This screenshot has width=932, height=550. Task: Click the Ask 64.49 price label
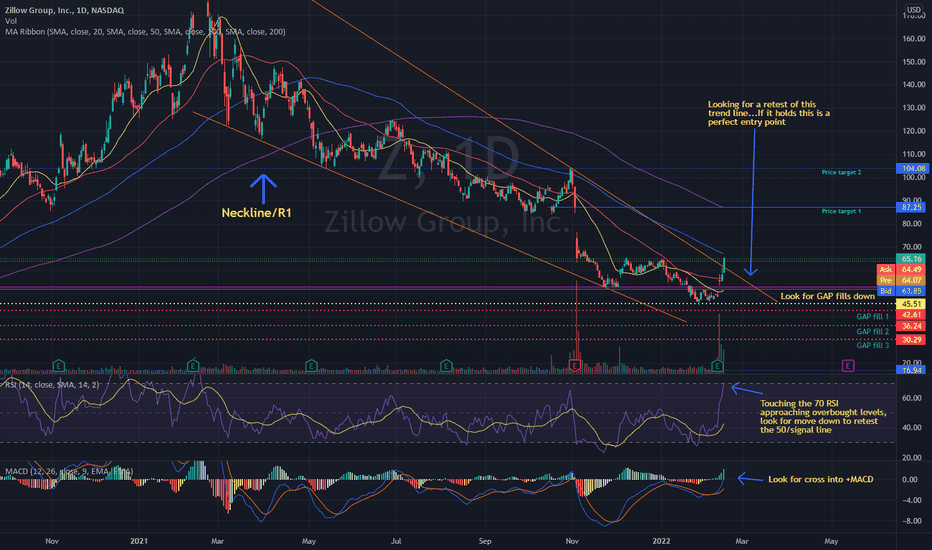point(902,270)
